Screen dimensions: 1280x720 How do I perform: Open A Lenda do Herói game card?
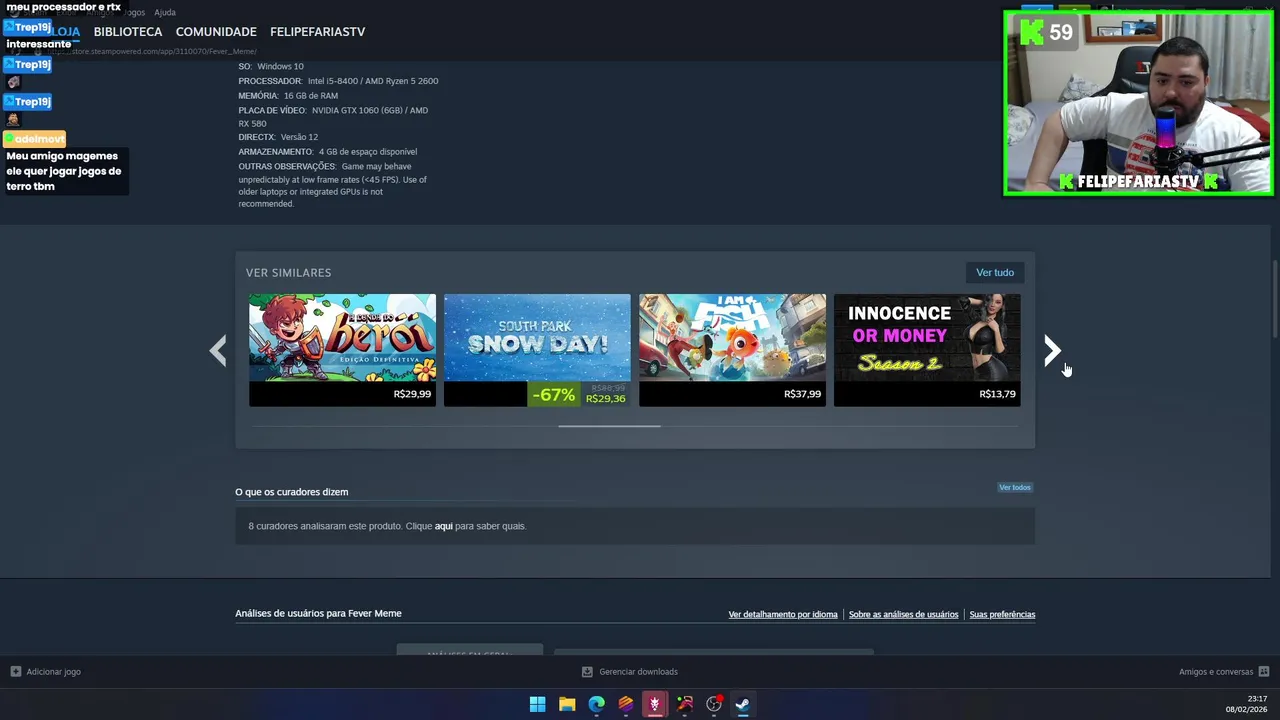342,349
